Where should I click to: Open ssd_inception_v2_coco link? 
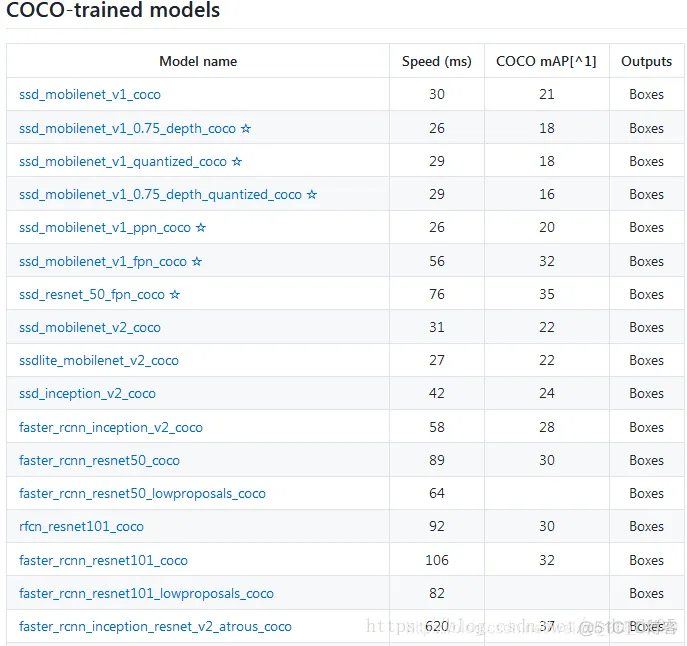tap(87, 394)
